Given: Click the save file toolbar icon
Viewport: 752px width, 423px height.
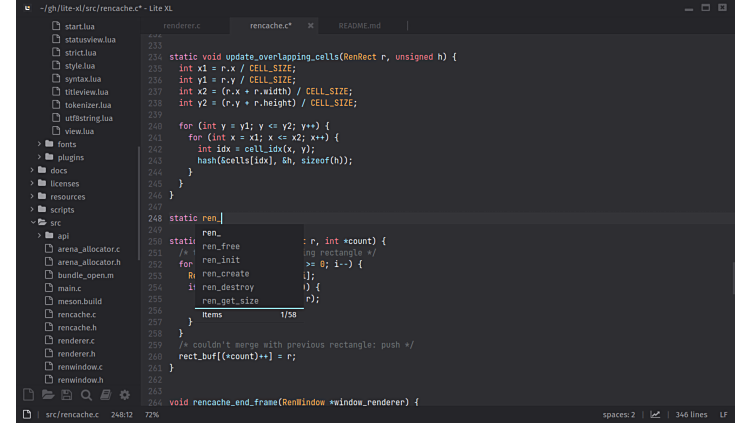Looking at the screenshot, I should tap(67, 395).
